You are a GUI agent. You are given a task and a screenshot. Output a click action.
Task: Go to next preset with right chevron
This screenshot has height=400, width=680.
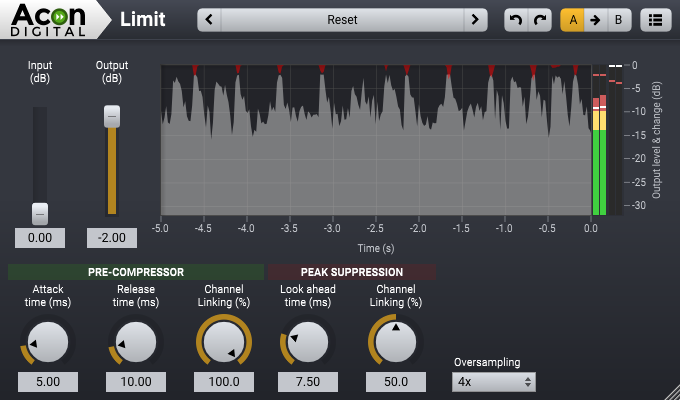(475, 19)
